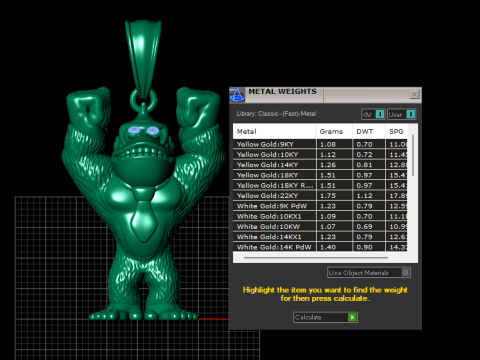Viewport: 480px width, 360px height.
Task: Sort by the Metal column header
Action: (x=274, y=131)
